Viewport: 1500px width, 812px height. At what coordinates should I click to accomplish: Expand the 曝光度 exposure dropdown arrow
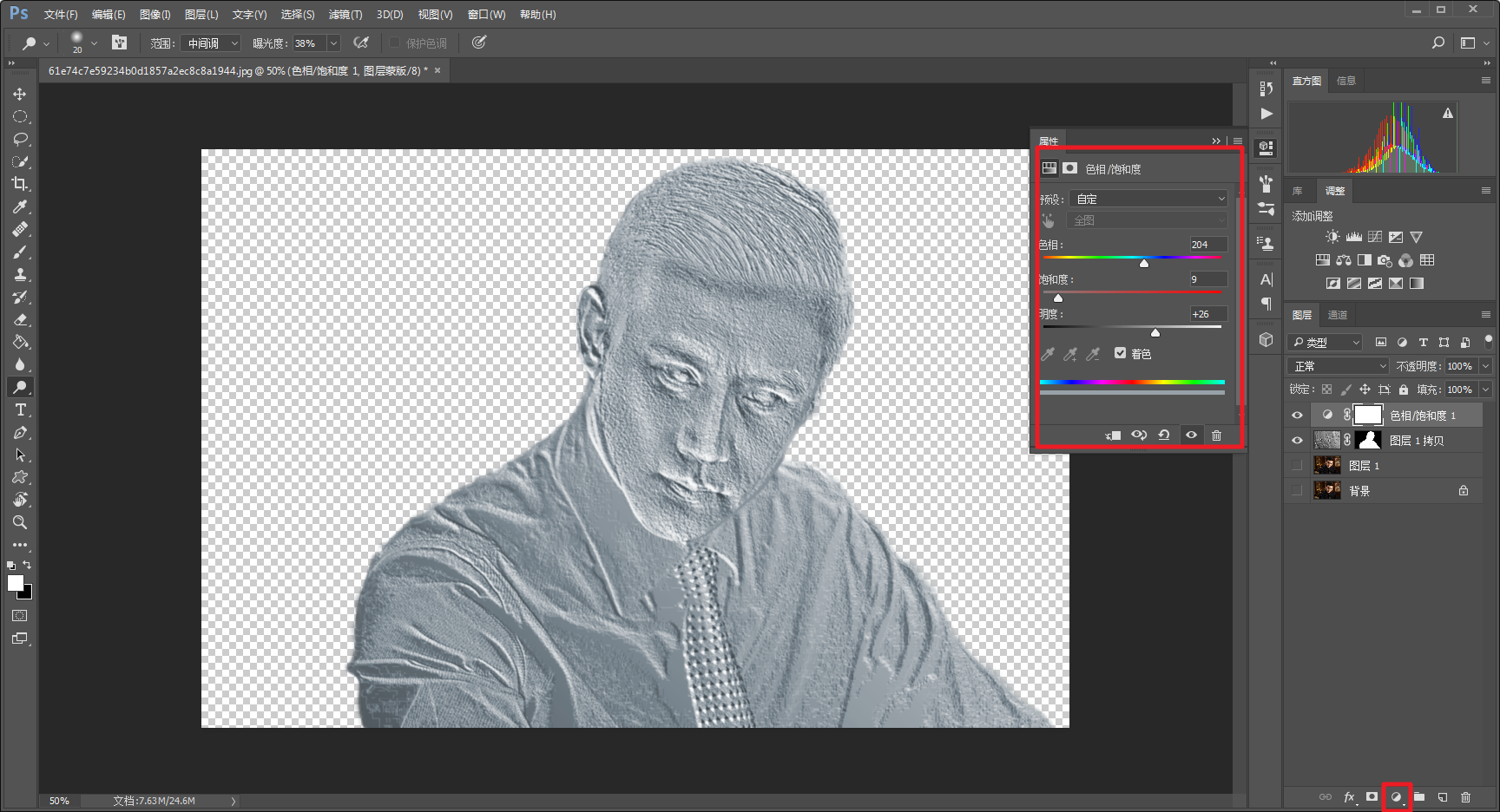tap(333, 43)
